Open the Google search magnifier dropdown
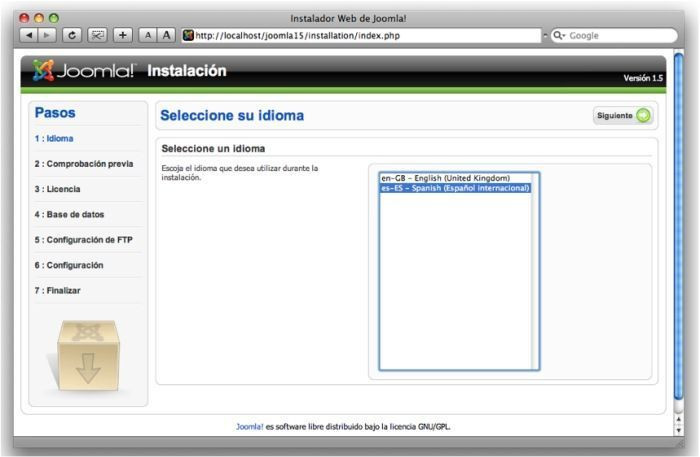The width and height of the screenshot is (700, 457). [558, 35]
